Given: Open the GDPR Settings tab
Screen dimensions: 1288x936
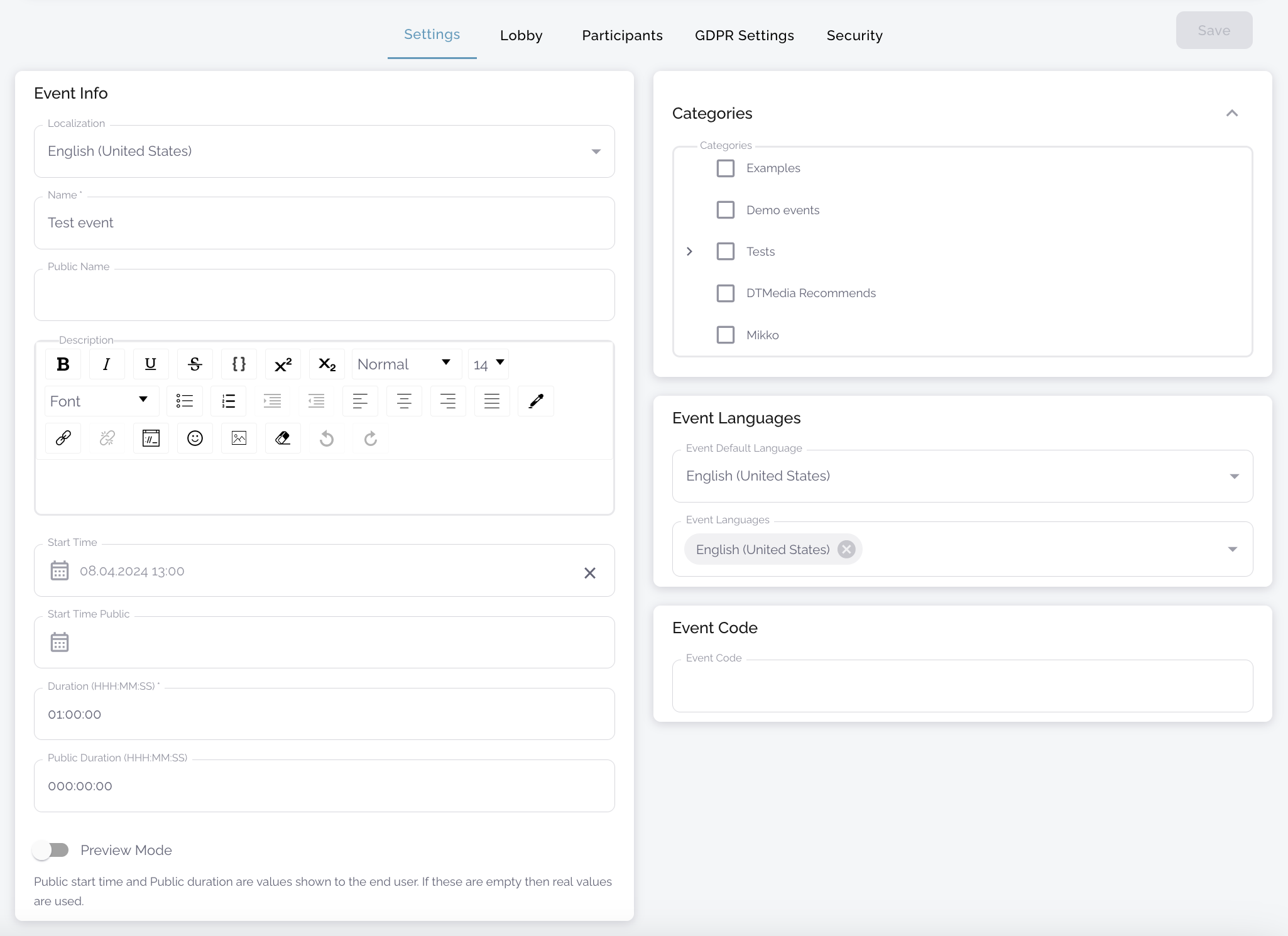Looking at the screenshot, I should pos(744,35).
